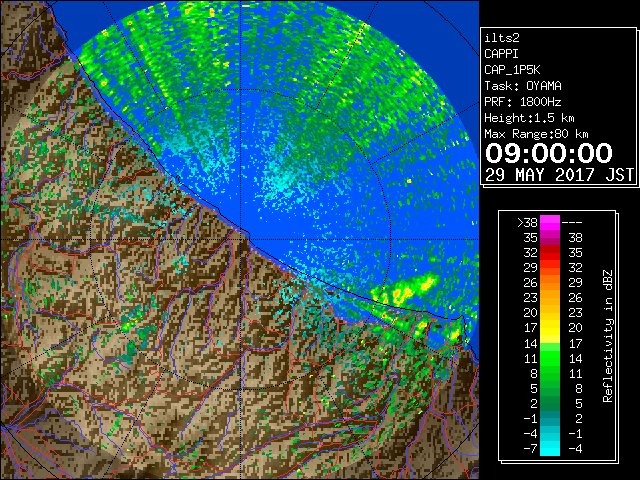
Task: Click the 'Task: OYAMA' line
Action: point(523,86)
